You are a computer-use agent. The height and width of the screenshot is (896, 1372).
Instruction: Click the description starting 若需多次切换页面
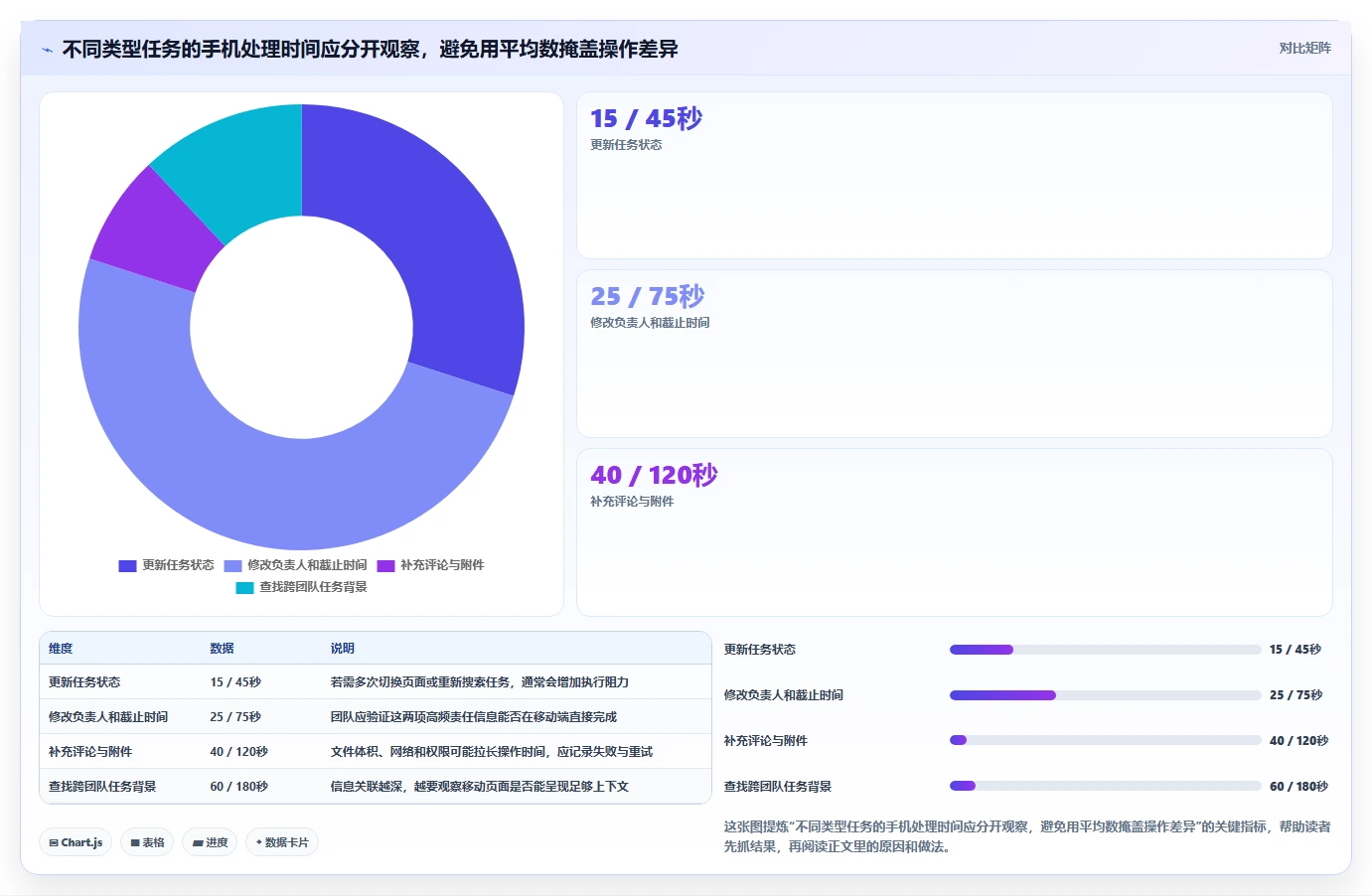(480, 682)
